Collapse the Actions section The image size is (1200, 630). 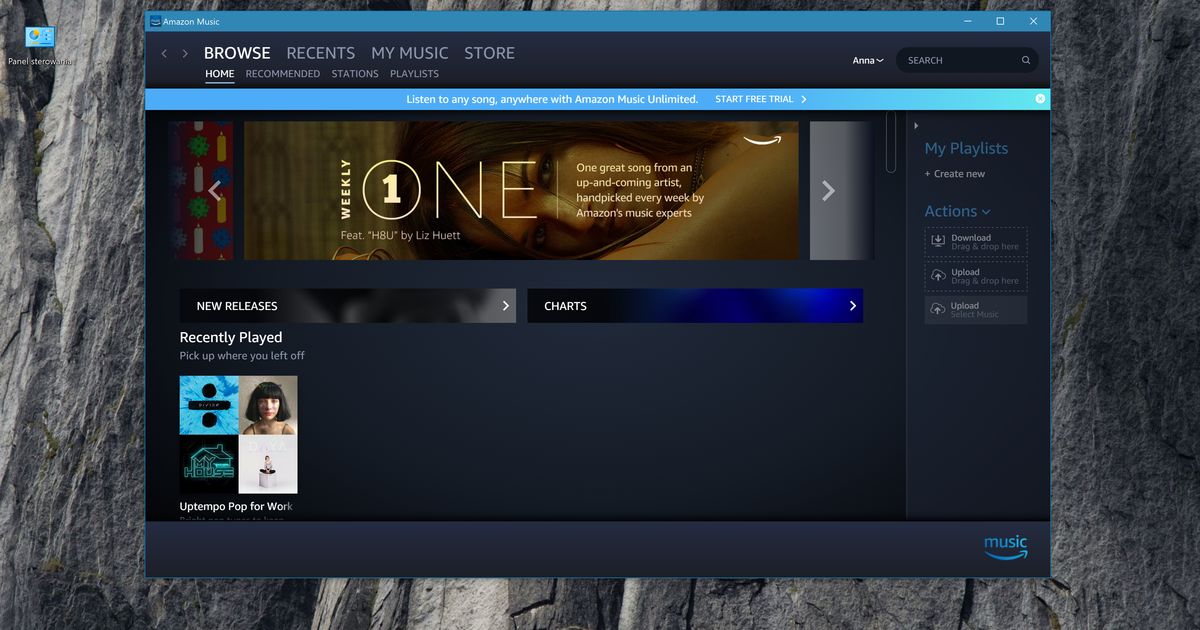click(x=988, y=211)
